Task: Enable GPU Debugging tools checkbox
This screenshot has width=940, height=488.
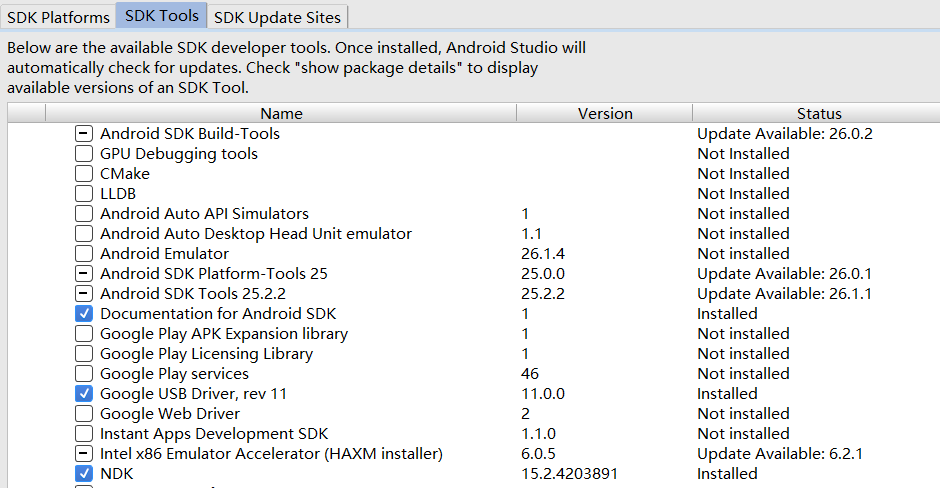Action: point(84,153)
